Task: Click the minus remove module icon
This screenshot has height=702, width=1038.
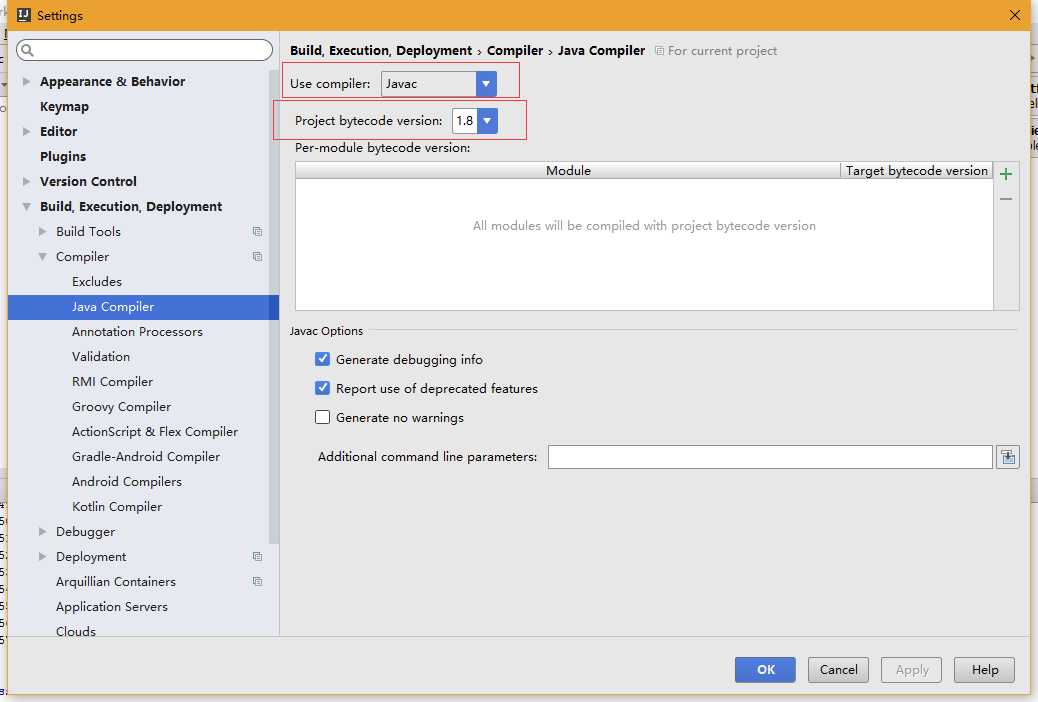Action: coord(1006,199)
